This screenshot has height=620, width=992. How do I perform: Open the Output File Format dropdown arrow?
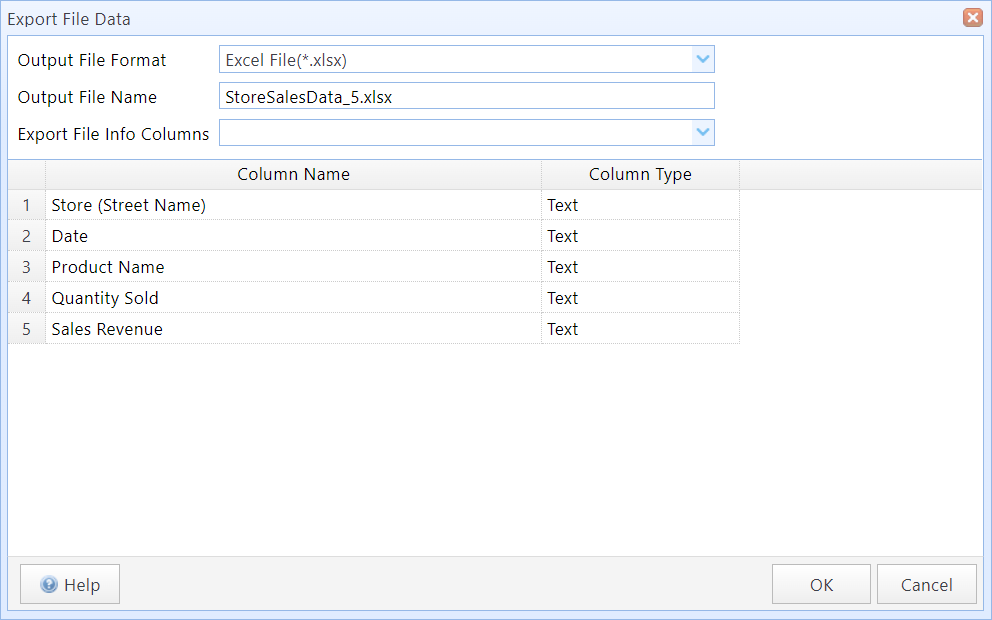click(703, 59)
